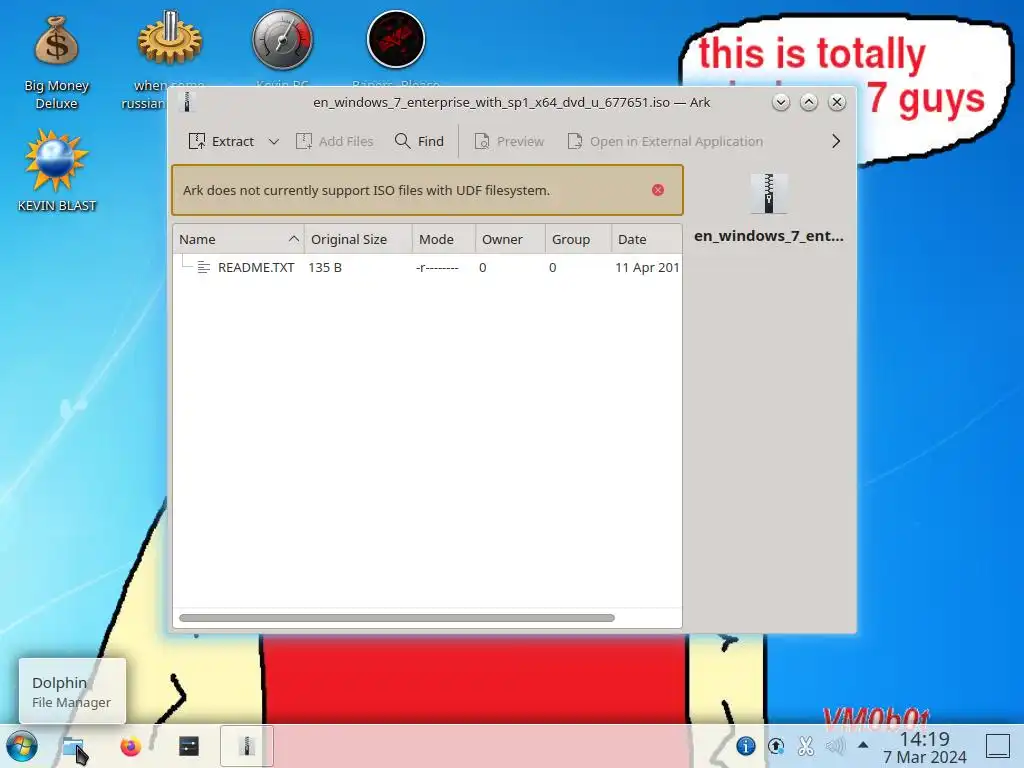Maximize the Ark window
Viewport: 1024px width, 768px height.
808,102
